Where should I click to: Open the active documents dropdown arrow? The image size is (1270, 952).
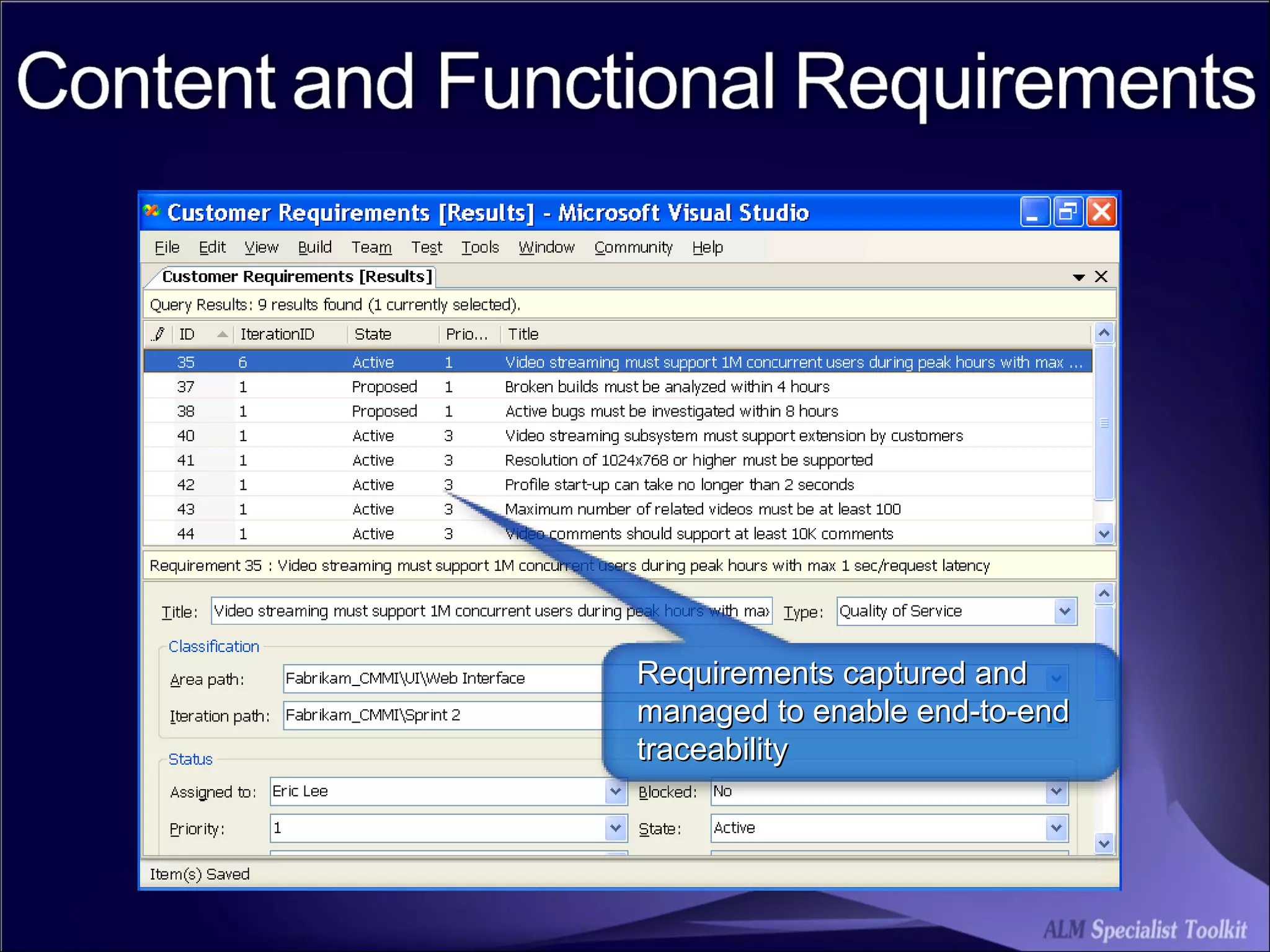[x=1078, y=277]
